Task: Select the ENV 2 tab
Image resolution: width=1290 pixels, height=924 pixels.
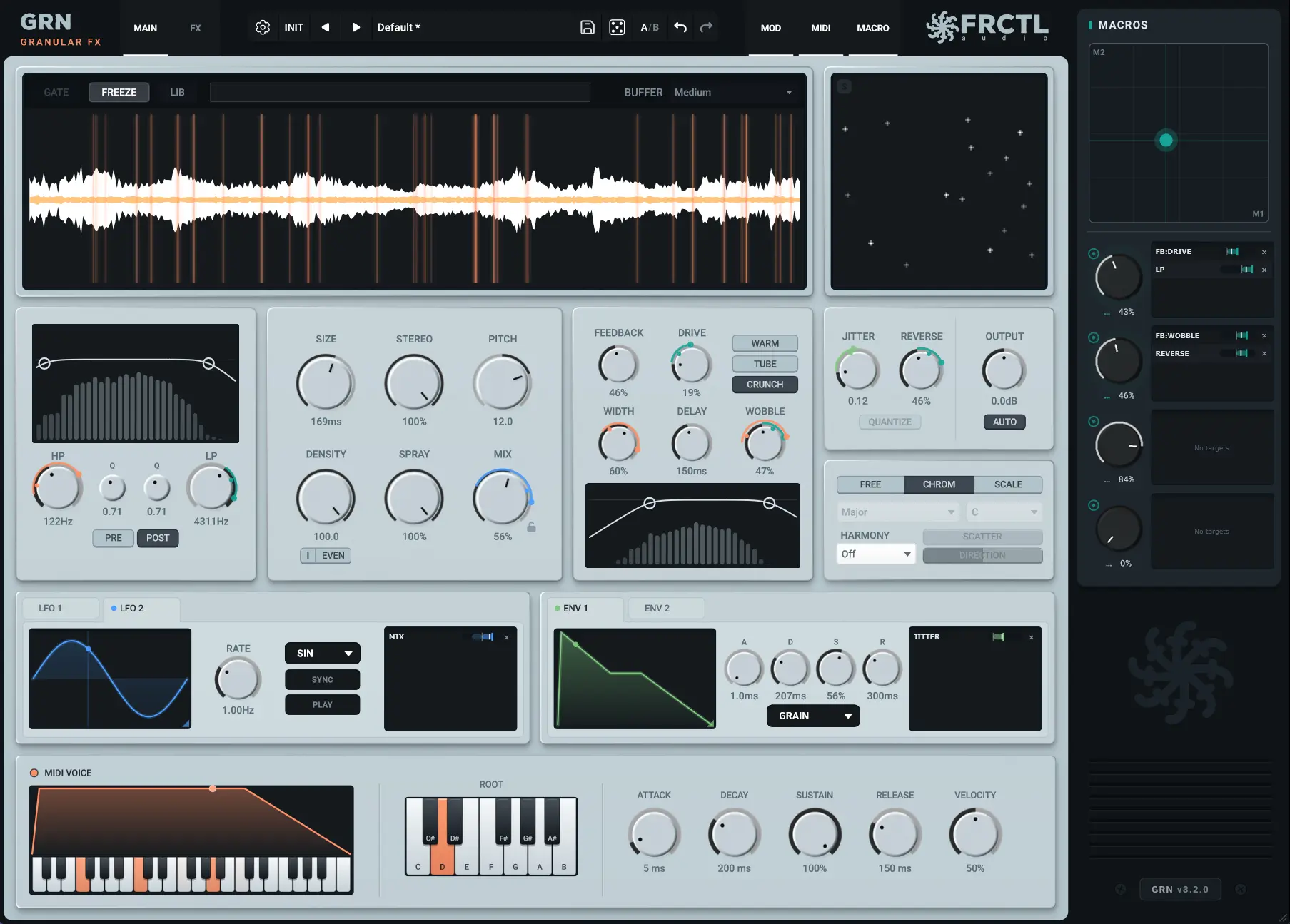Action: (657, 608)
